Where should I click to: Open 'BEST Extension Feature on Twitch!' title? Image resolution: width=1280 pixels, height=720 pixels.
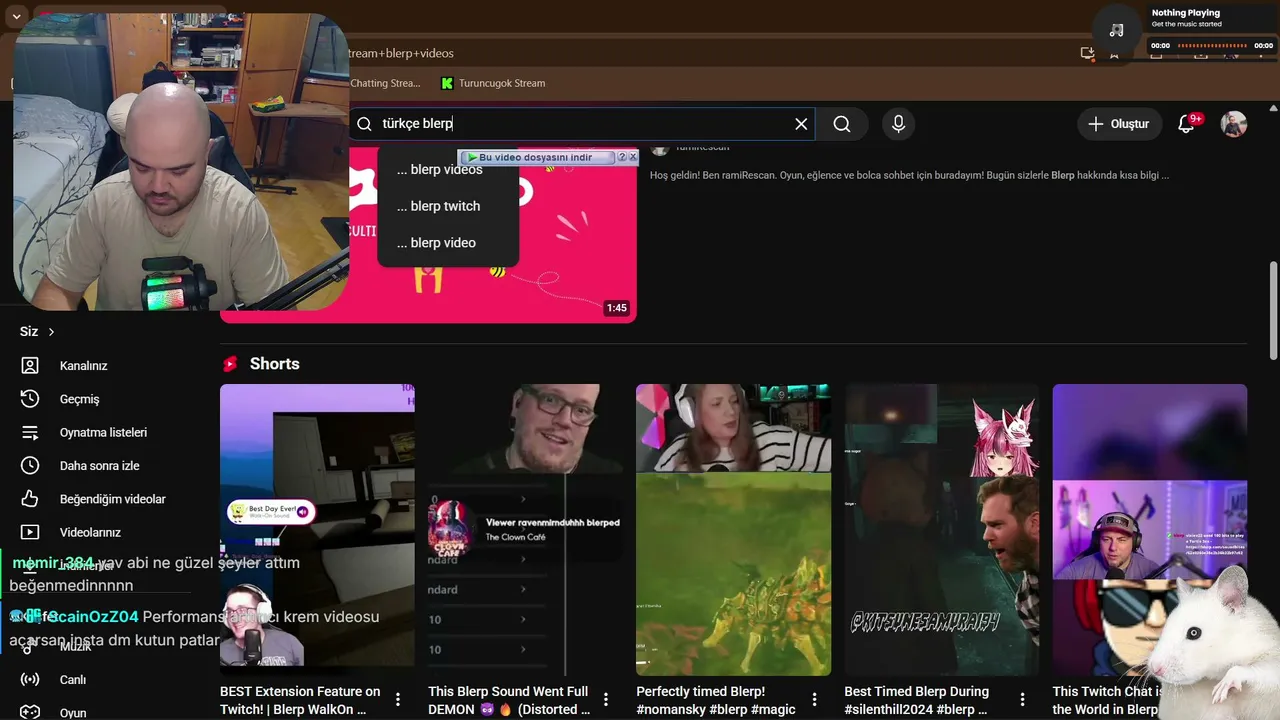tap(300, 700)
